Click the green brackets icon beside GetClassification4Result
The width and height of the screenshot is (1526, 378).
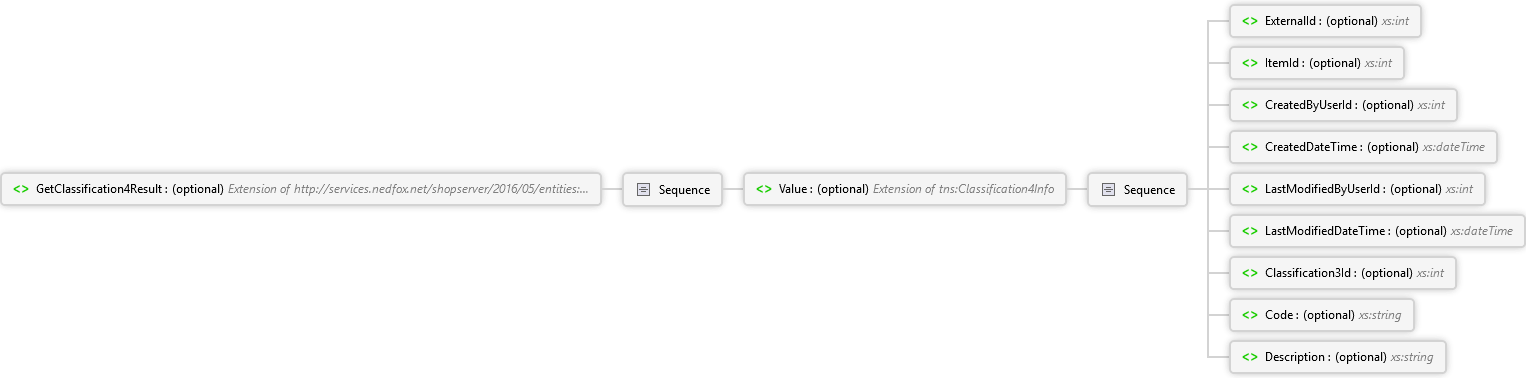point(21,189)
